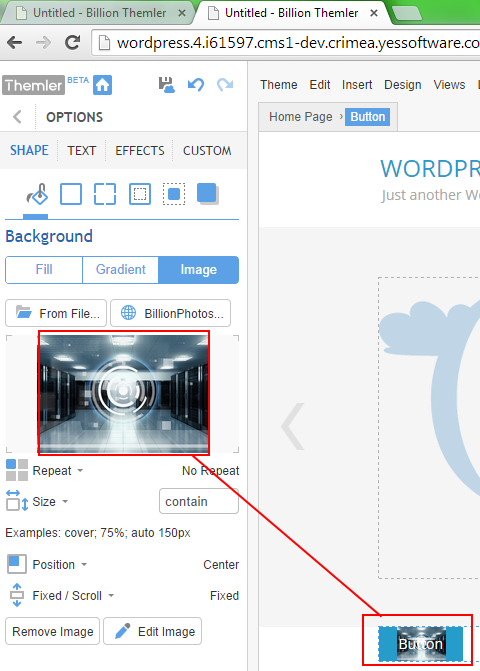Click the Themler home icon
Image resolution: width=480 pixels, height=671 pixels.
(x=103, y=85)
